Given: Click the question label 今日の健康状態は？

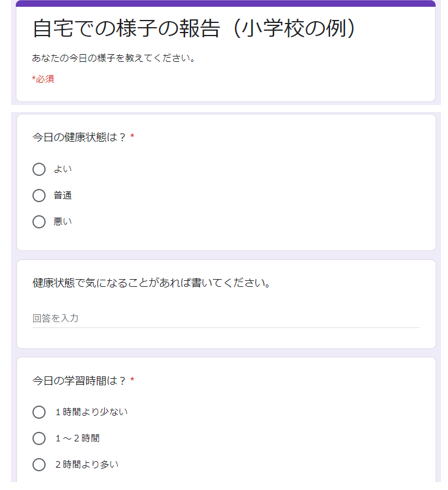Looking at the screenshot, I should (79, 137).
